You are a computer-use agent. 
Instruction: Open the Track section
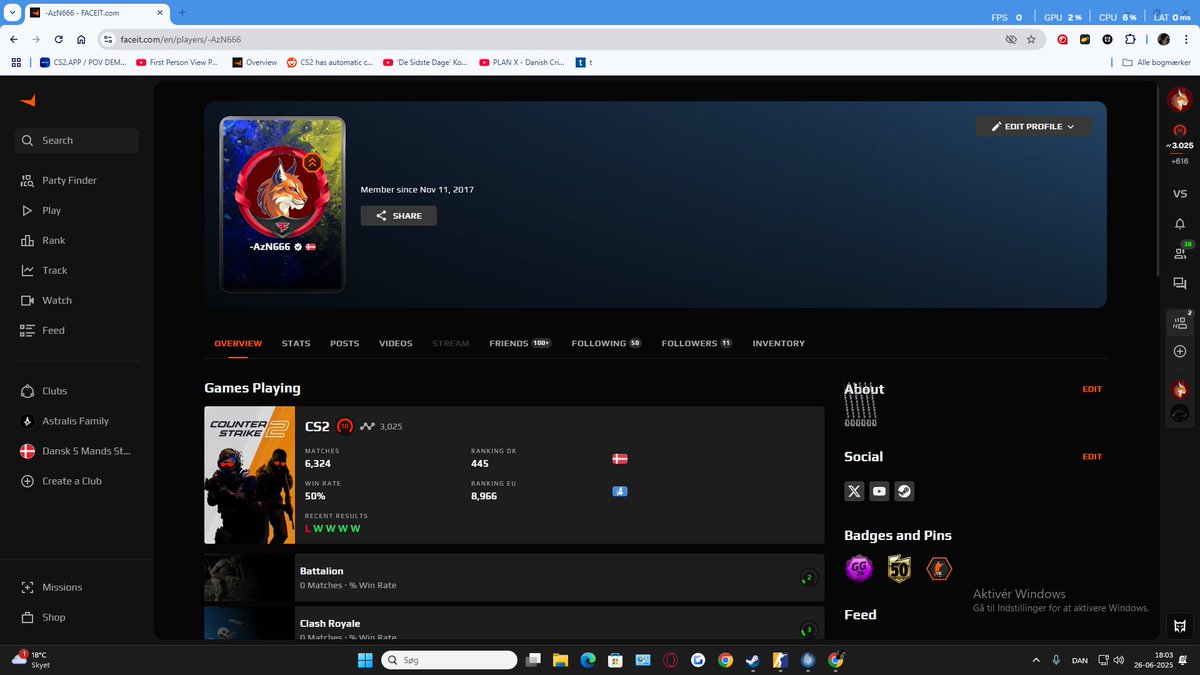point(43,271)
